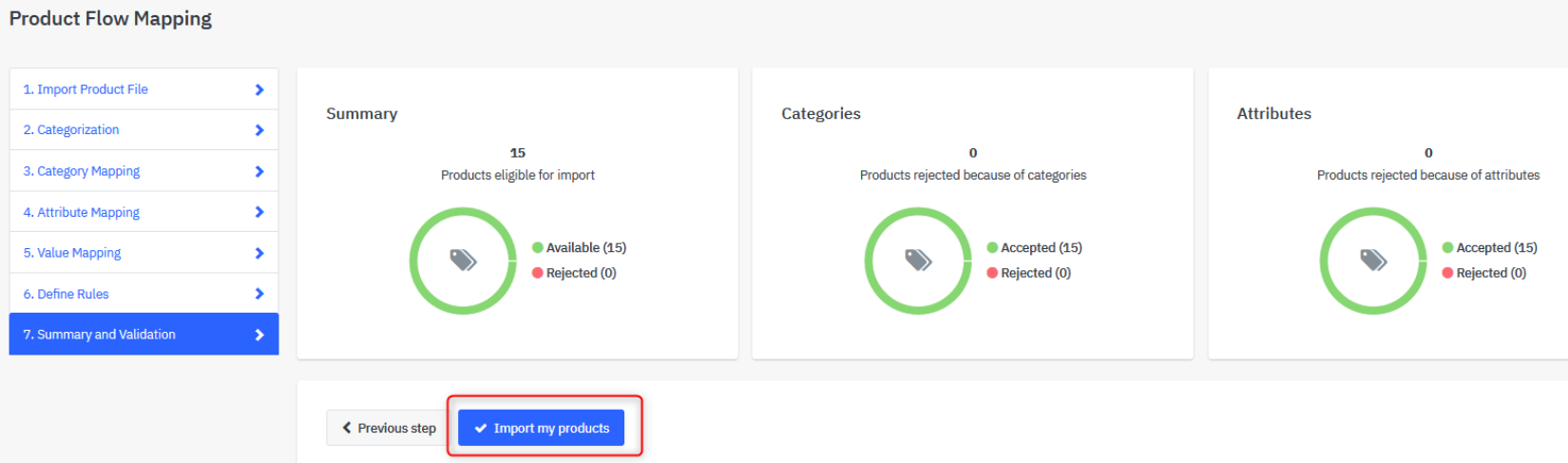1568x463 pixels.
Task: Click the tag icon in Categories chart
Action: 918,260
